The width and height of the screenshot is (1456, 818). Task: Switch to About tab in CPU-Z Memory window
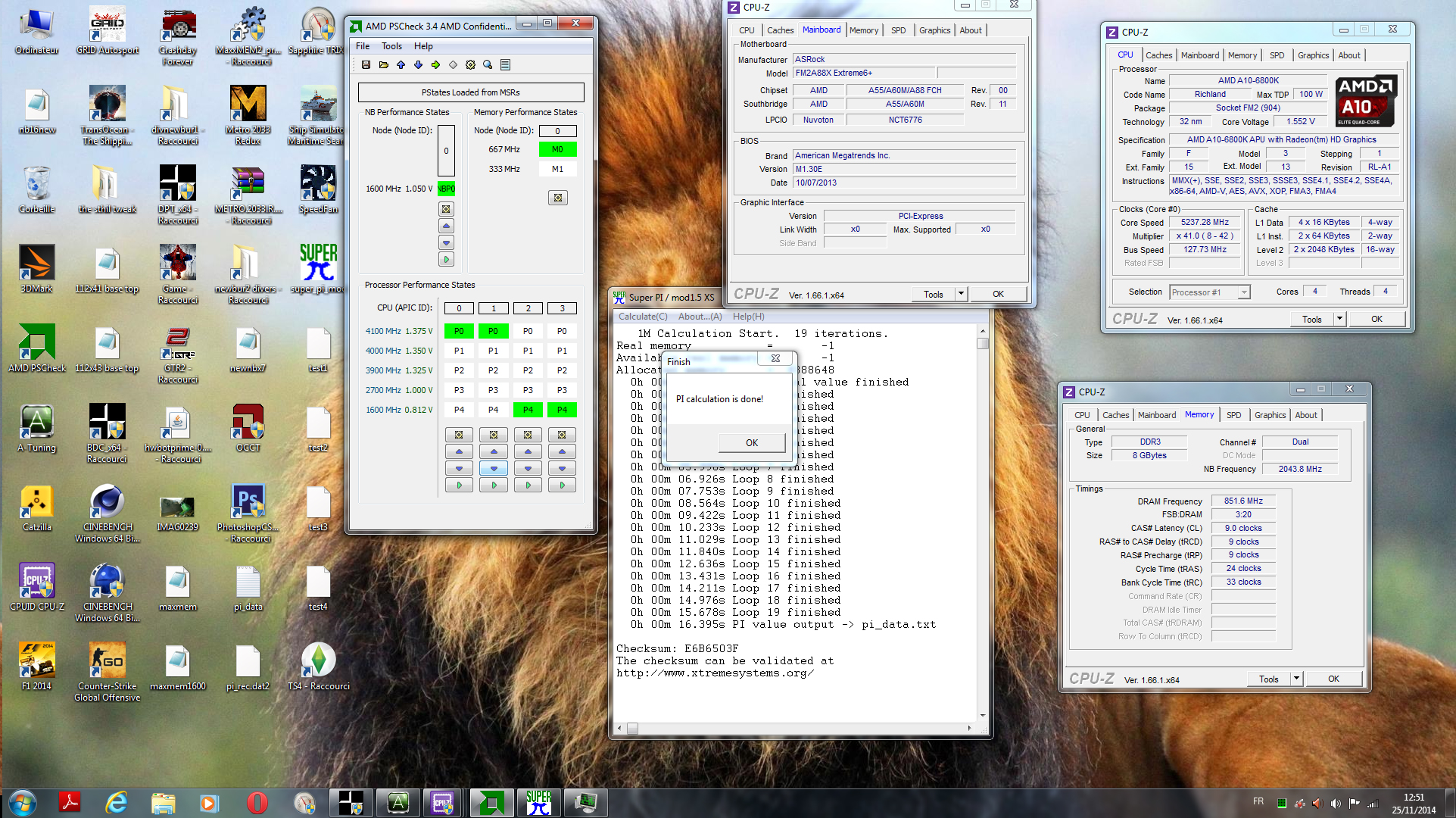pyautogui.click(x=1305, y=415)
